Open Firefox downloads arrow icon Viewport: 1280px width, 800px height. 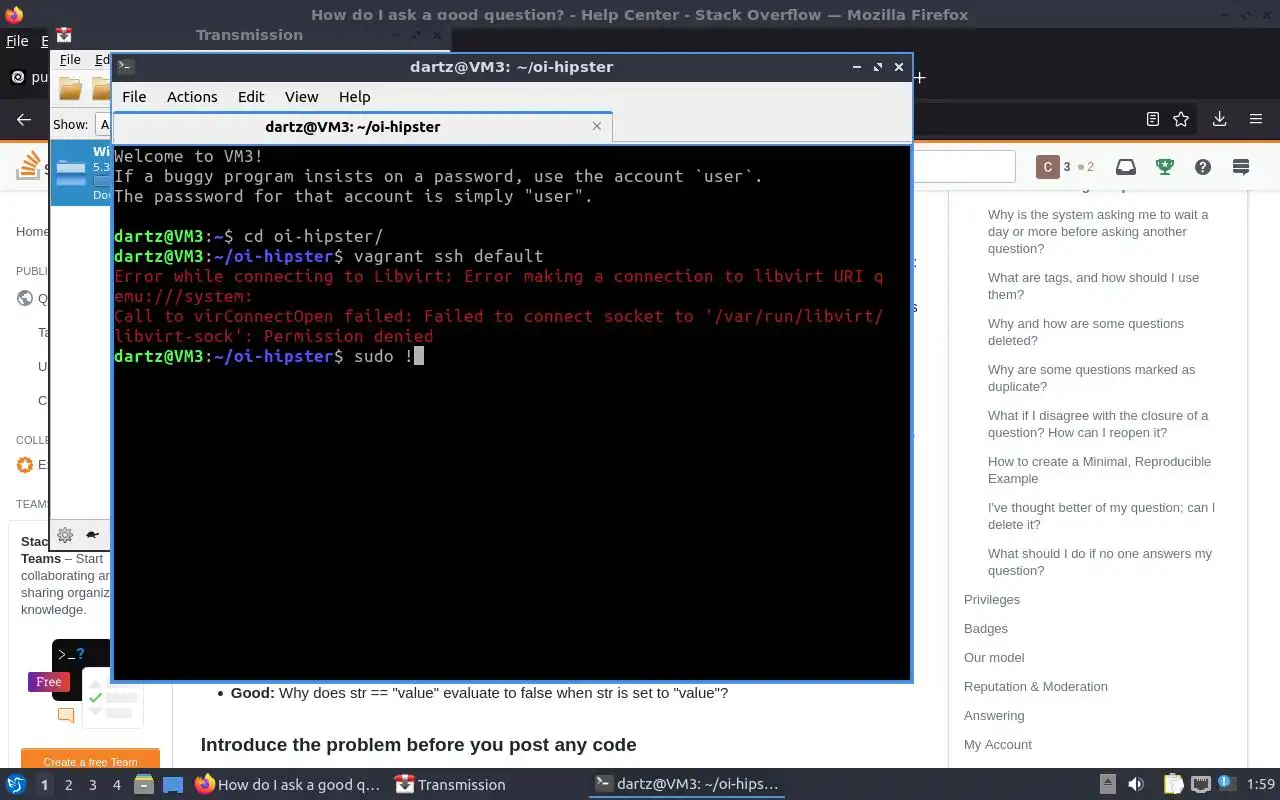[1219, 119]
